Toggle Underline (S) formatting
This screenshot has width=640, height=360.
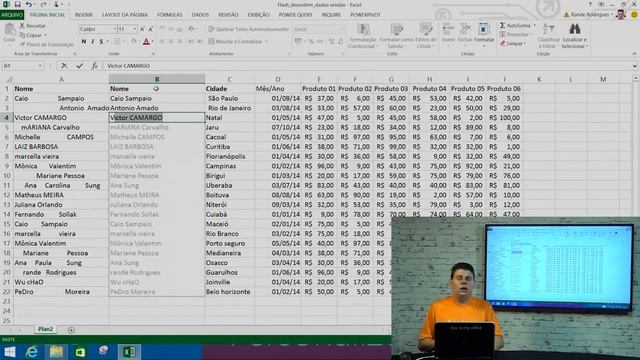point(101,41)
